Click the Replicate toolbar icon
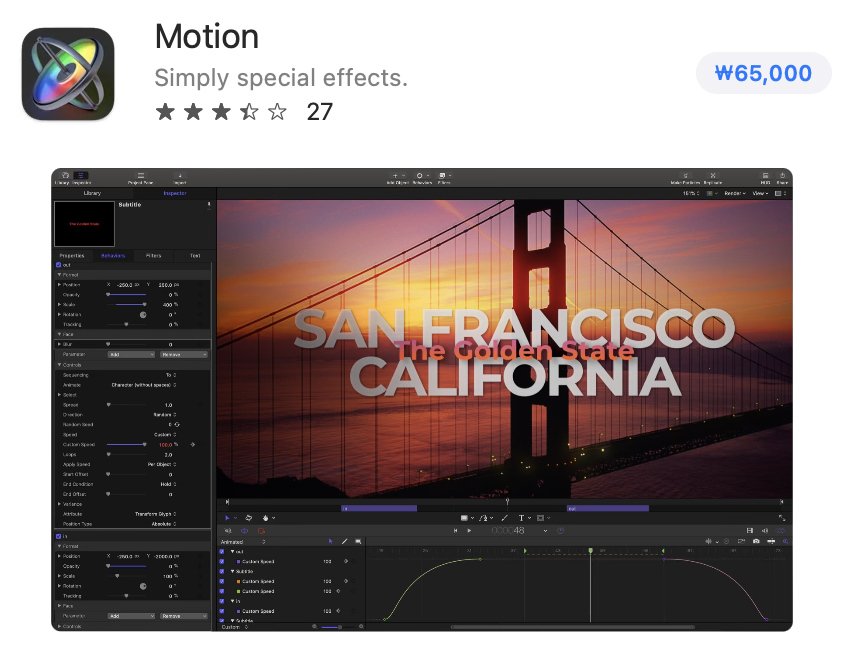Screen dimensions: 842x646 pos(713,176)
